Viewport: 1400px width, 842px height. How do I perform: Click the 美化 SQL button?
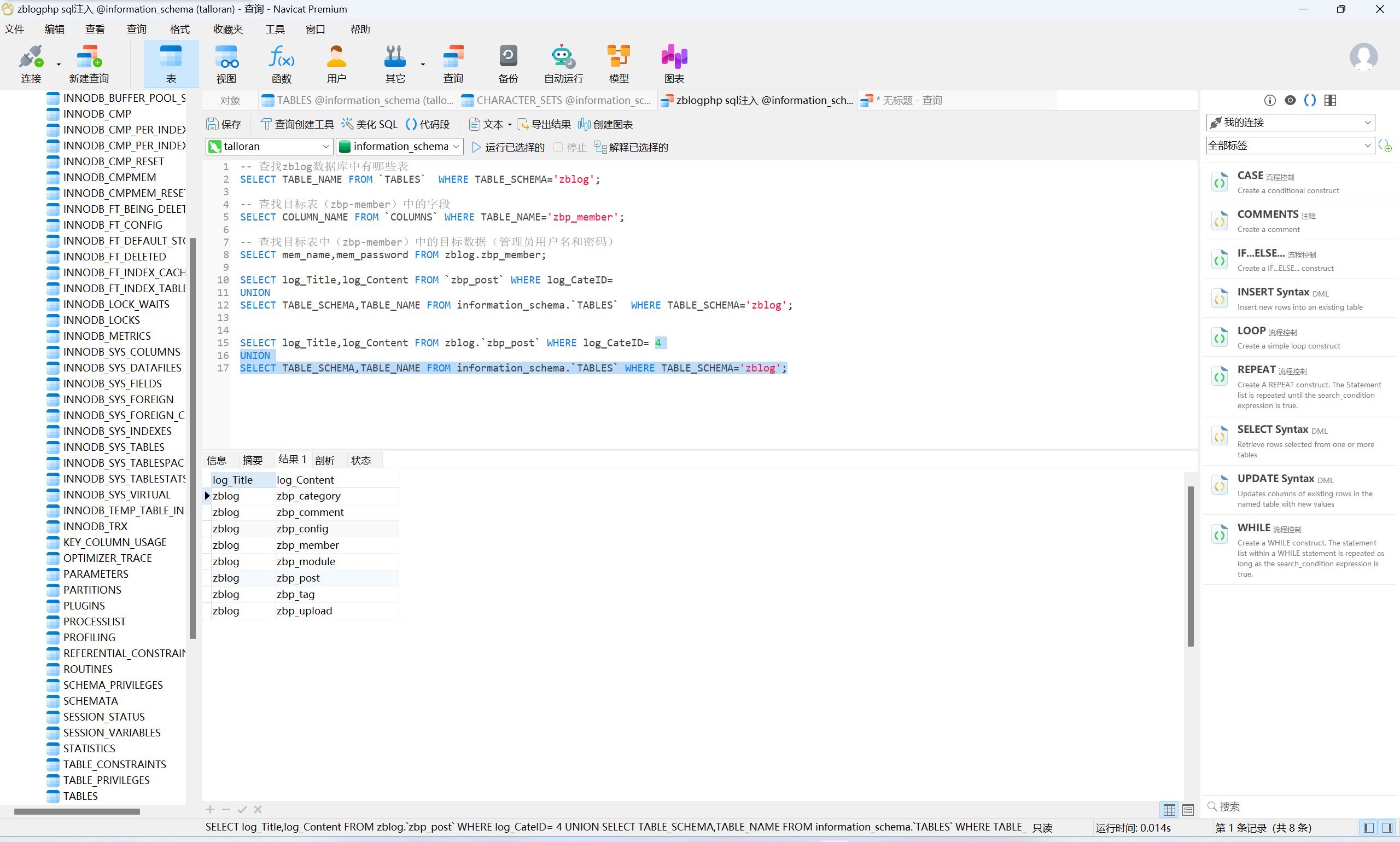tap(369, 124)
